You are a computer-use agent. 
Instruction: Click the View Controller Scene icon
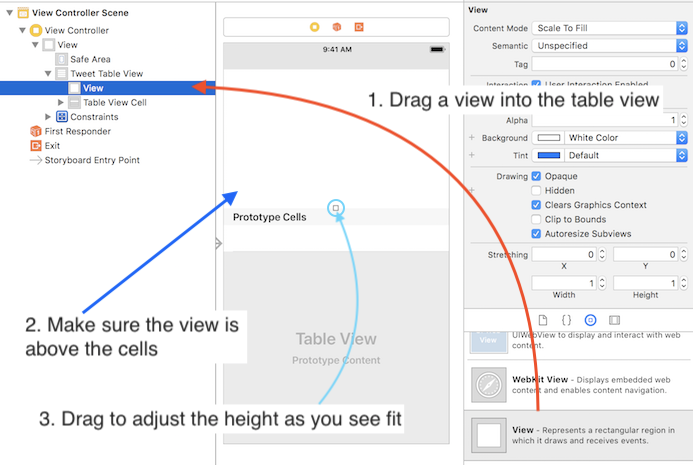tap(23, 13)
